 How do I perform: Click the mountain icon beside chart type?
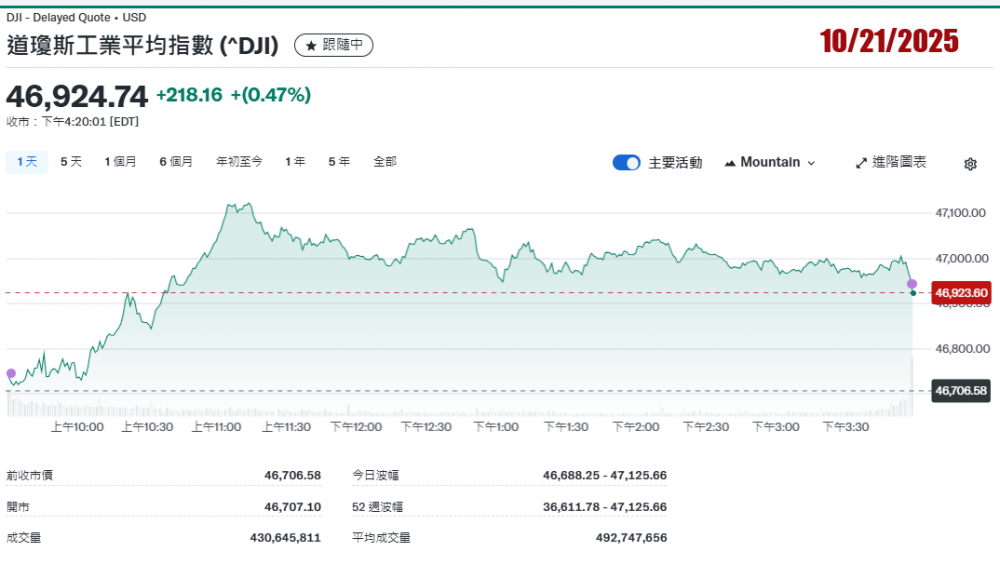tap(729, 163)
